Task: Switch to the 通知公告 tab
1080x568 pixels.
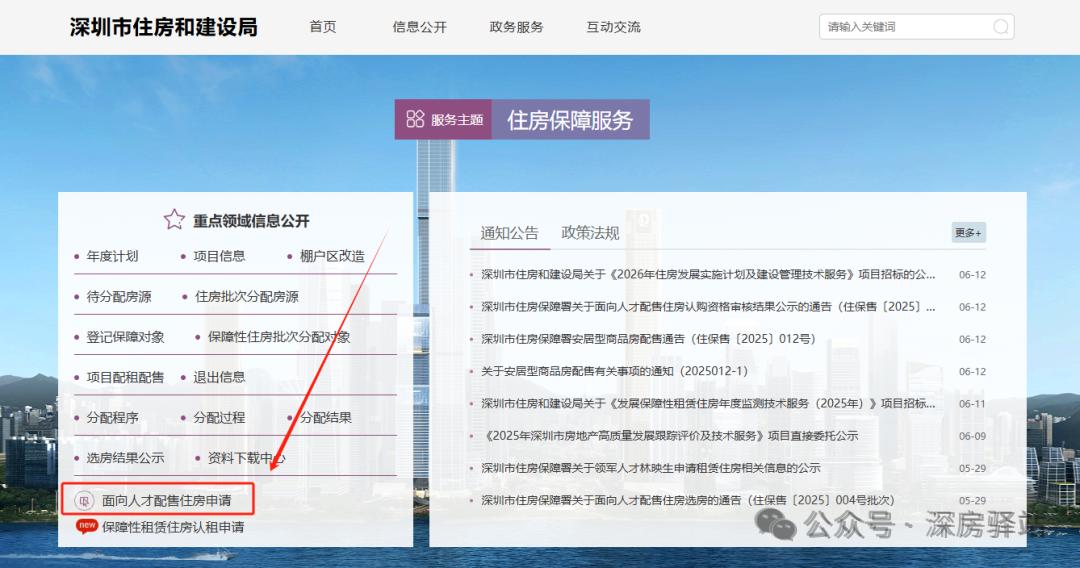Action: pos(509,233)
